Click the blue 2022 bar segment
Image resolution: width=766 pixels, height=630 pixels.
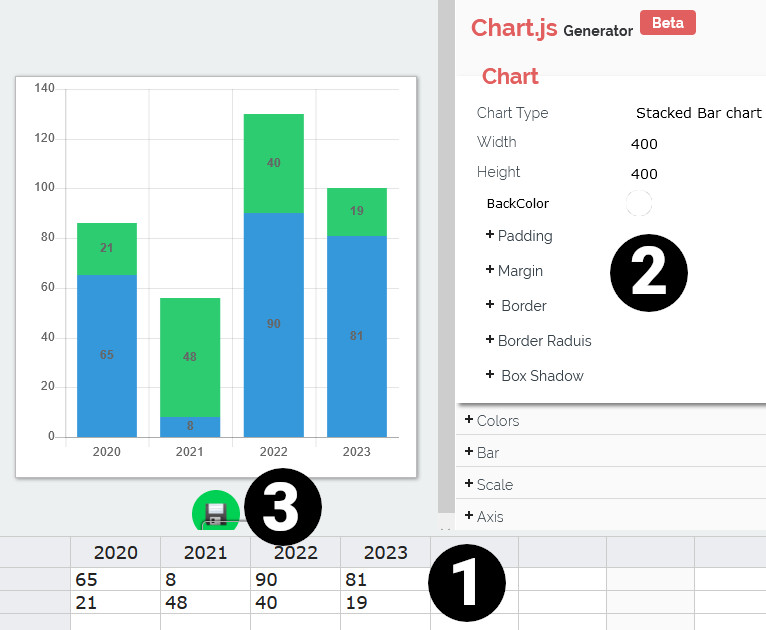point(274,324)
